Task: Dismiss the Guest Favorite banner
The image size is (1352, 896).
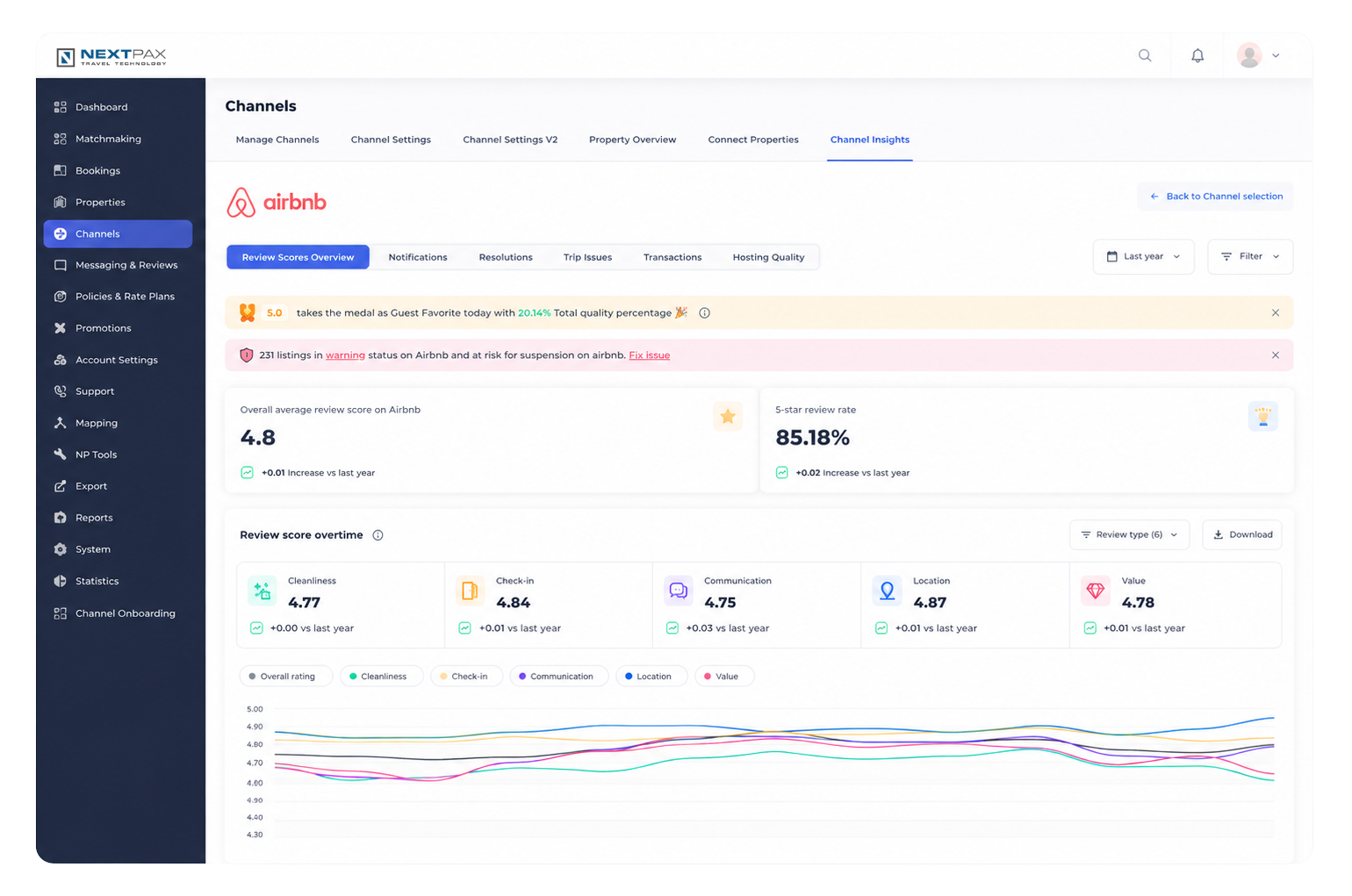Action: (1276, 312)
